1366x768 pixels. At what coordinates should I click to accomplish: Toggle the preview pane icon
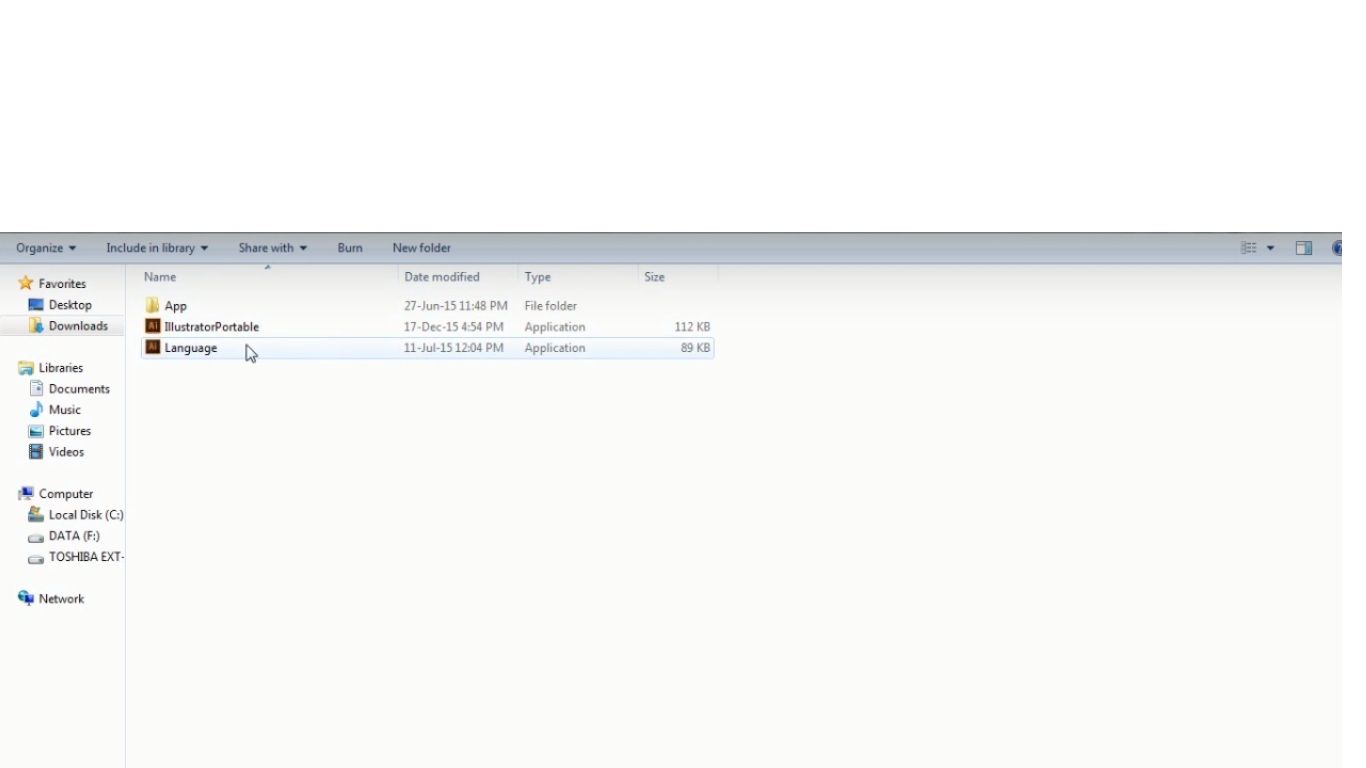pos(1304,248)
